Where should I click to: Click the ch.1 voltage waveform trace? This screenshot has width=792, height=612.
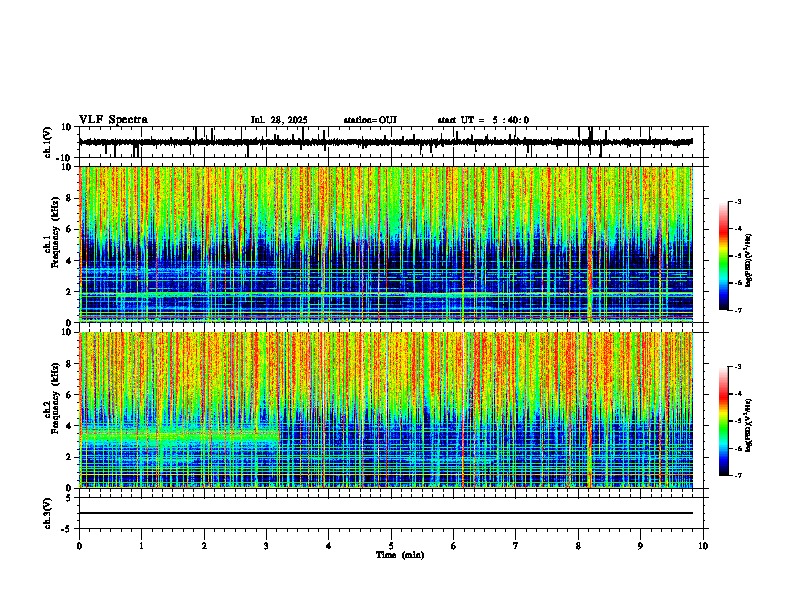386,142
